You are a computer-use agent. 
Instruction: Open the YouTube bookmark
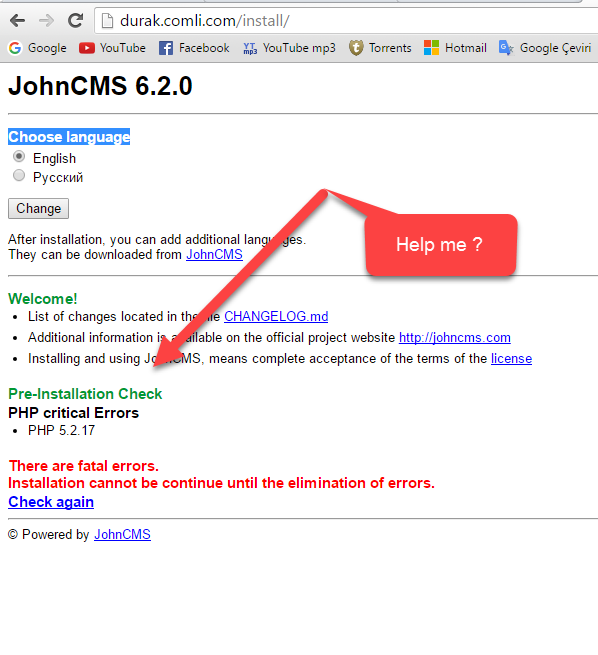[x=112, y=48]
